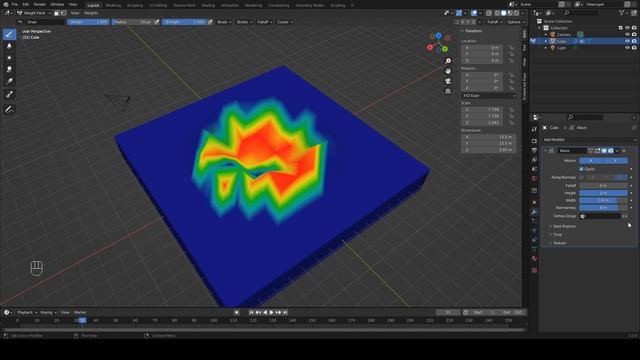
Task: Open the Brush settings dropdown
Action: tap(224, 22)
